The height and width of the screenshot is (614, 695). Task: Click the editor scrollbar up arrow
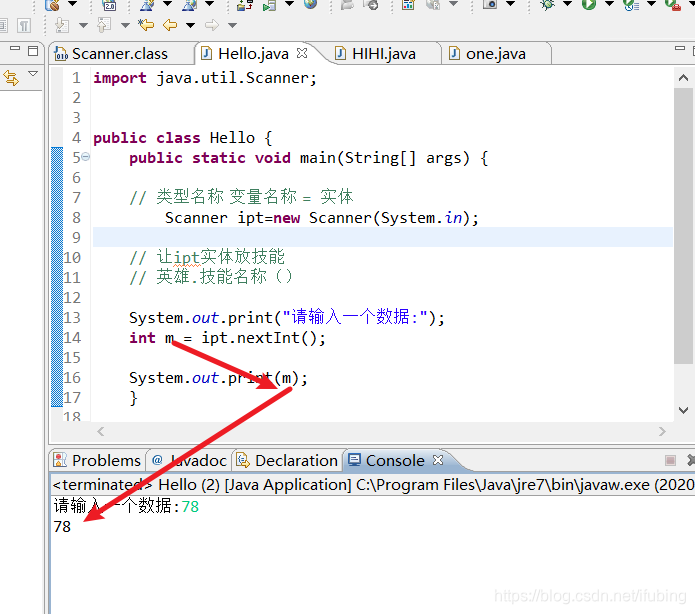[683, 78]
